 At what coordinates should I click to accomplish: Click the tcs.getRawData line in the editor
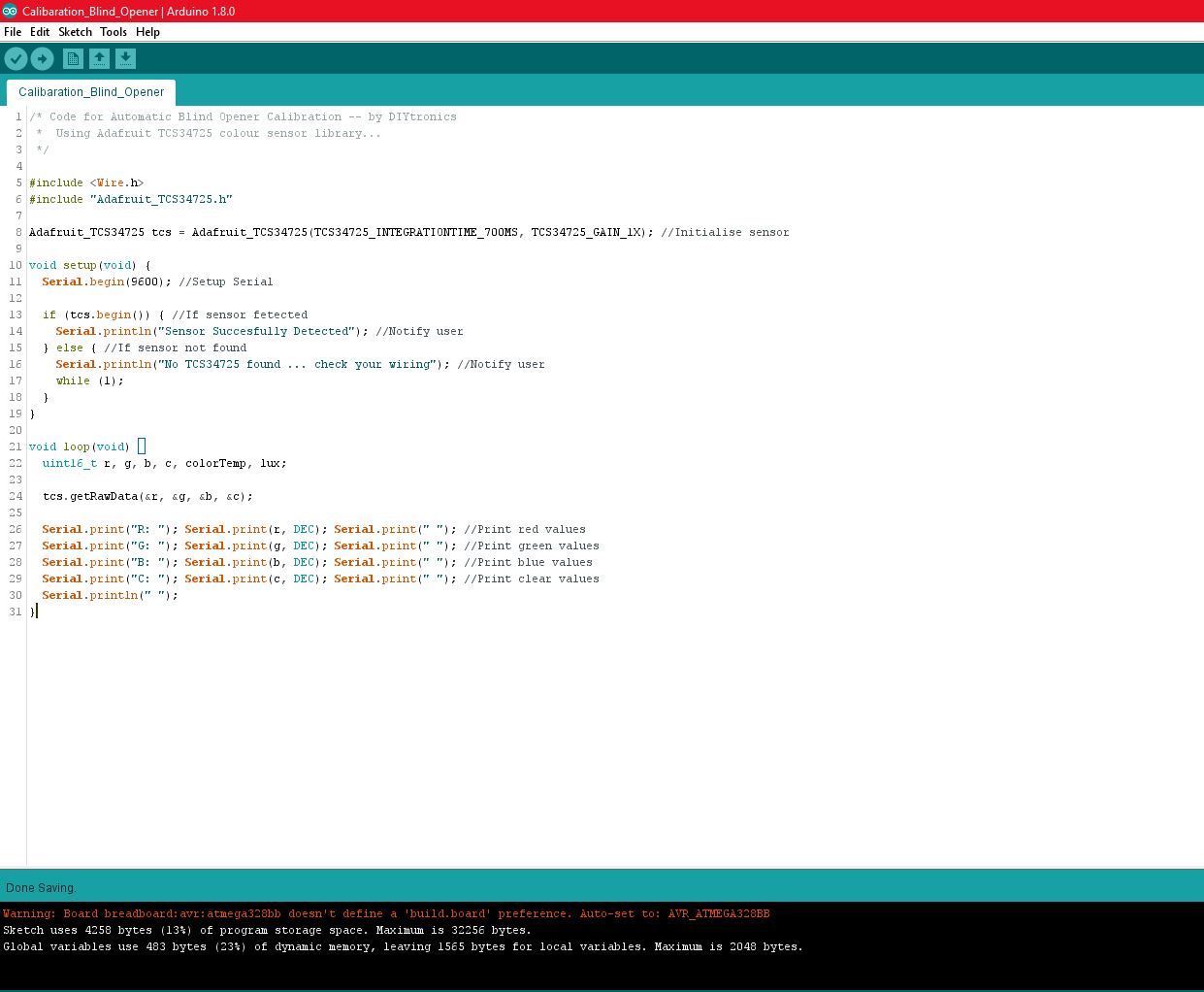[x=146, y=496]
